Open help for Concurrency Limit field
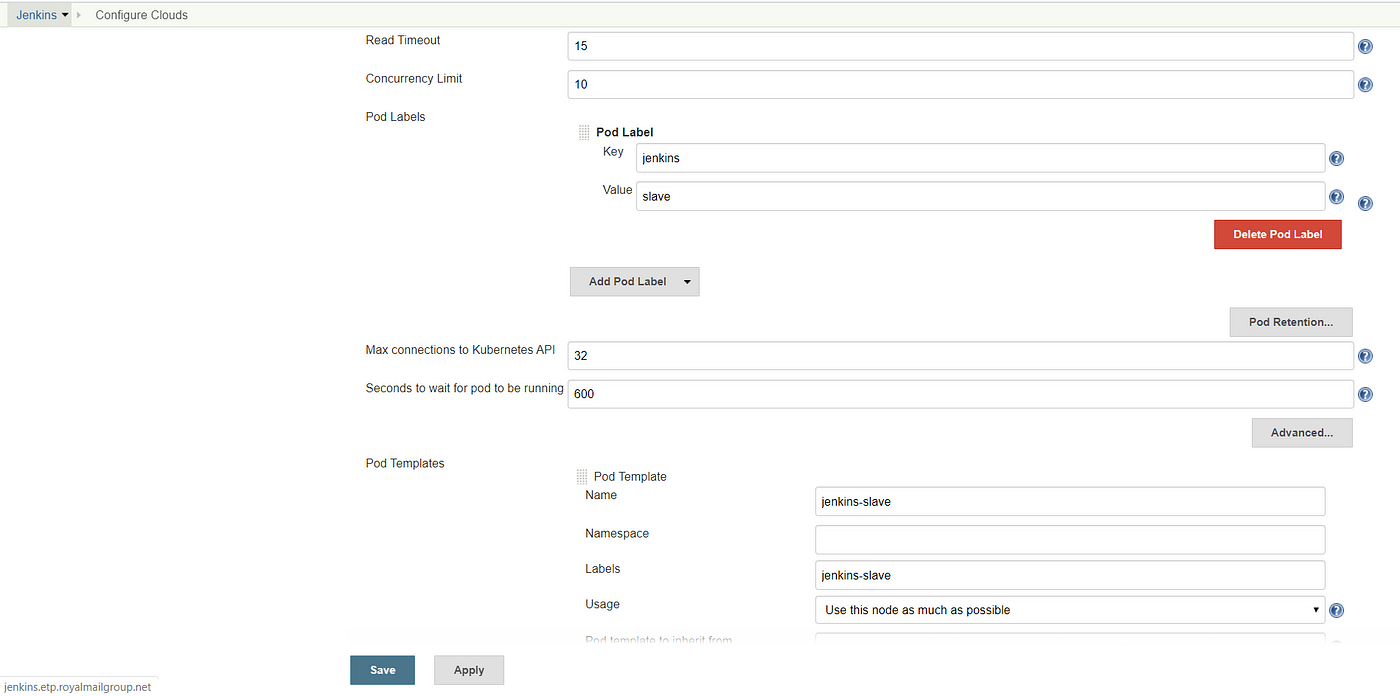Image resolution: width=1400 pixels, height=696 pixels. point(1365,85)
